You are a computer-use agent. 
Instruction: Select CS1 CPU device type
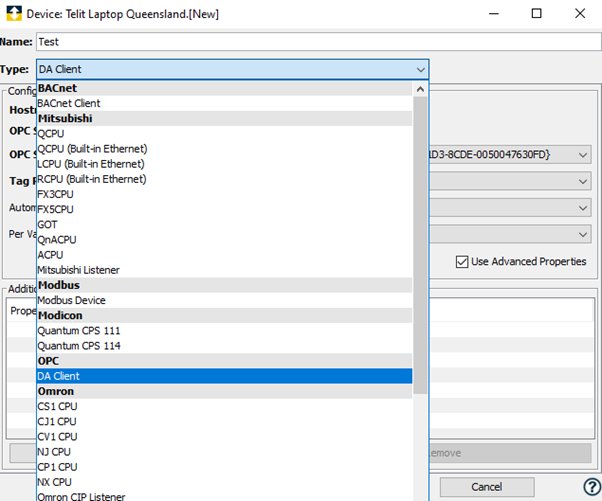coord(225,407)
